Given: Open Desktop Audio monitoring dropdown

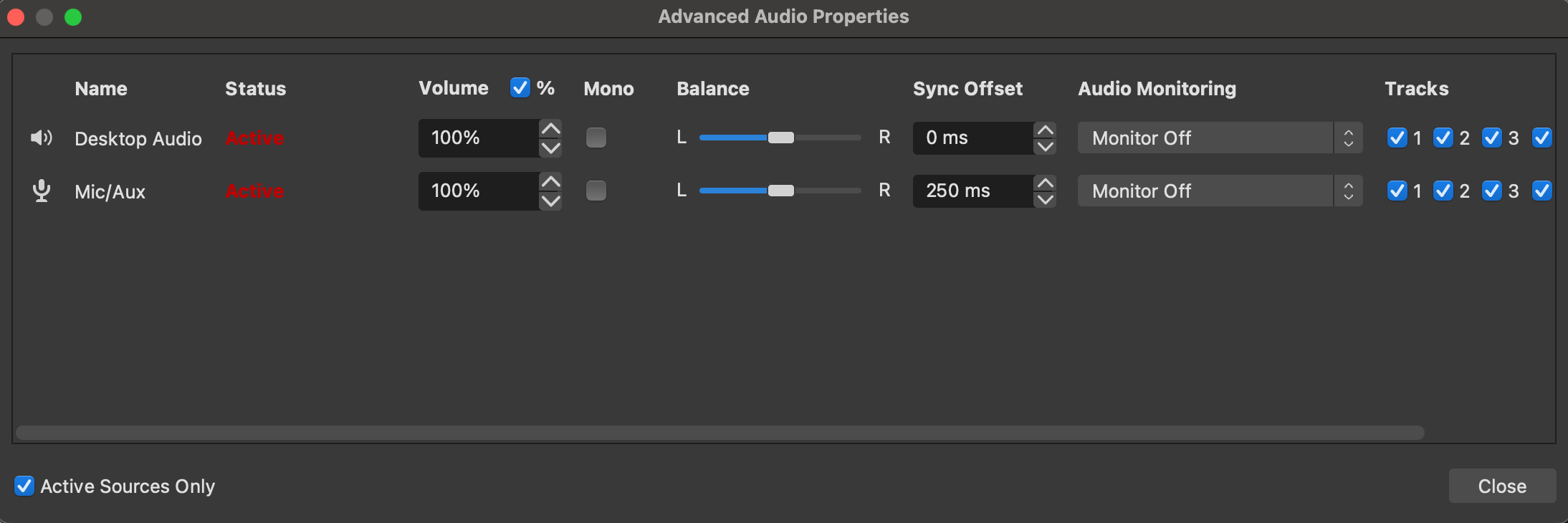Looking at the screenshot, I should click(x=1220, y=138).
